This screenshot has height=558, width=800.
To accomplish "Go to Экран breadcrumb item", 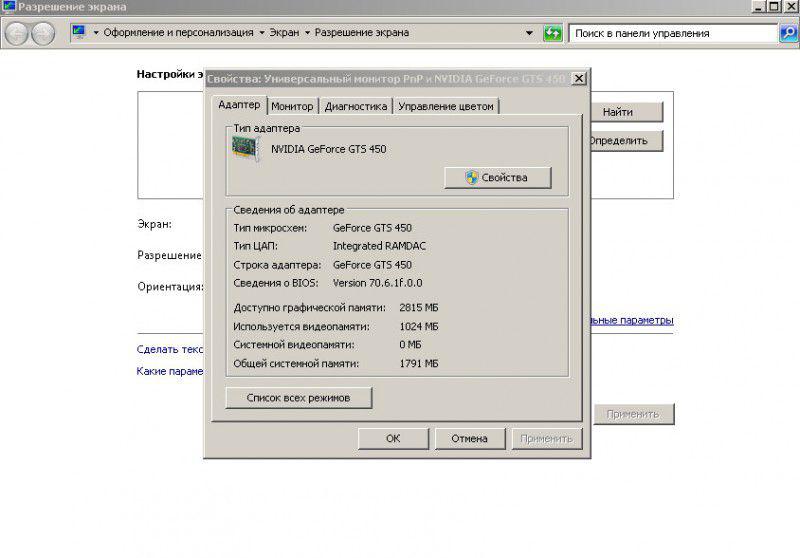I will pyautogui.click(x=284, y=33).
